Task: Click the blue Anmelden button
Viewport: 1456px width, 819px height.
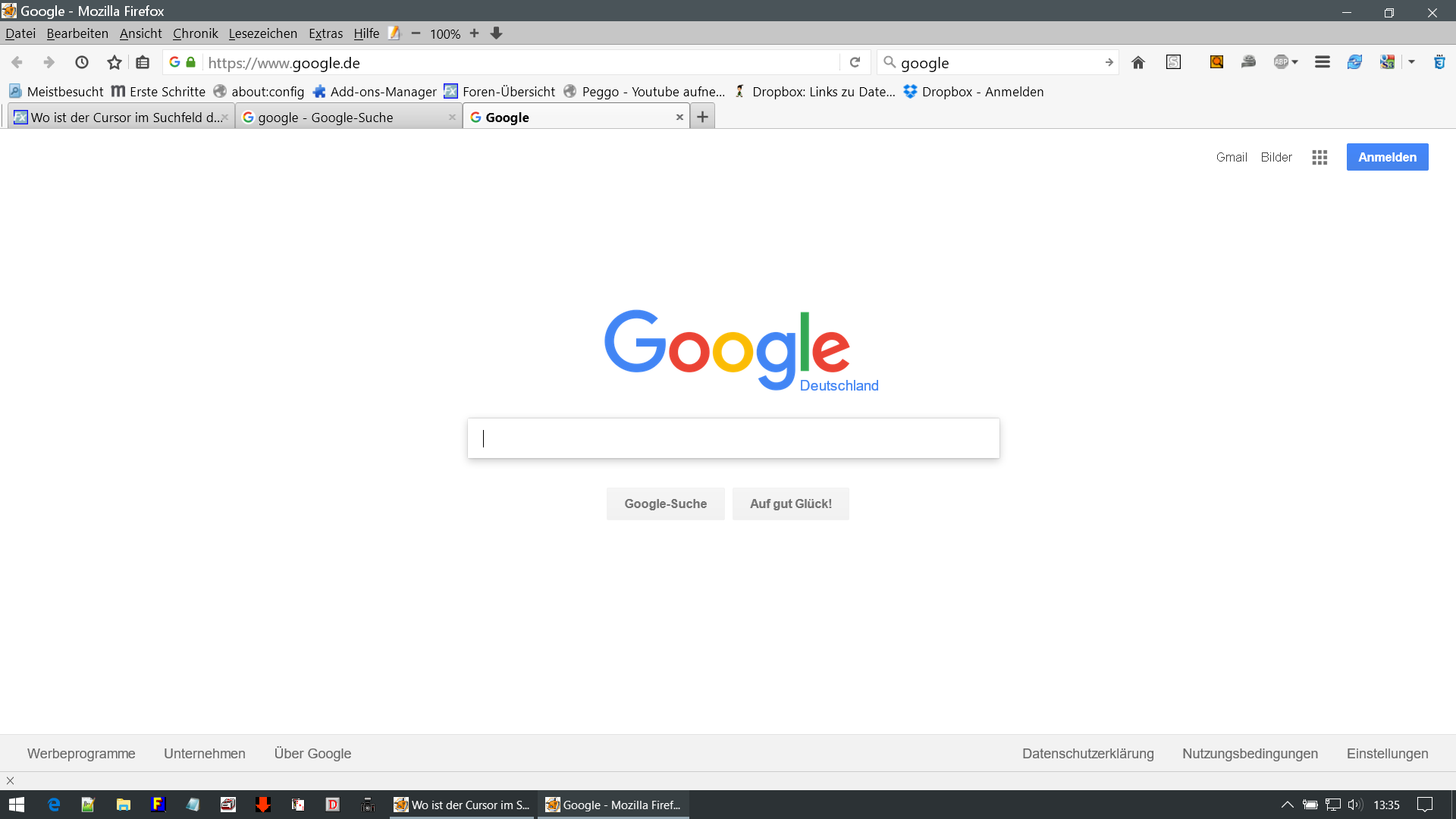Action: pyautogui.click(x=1386, y=157)
